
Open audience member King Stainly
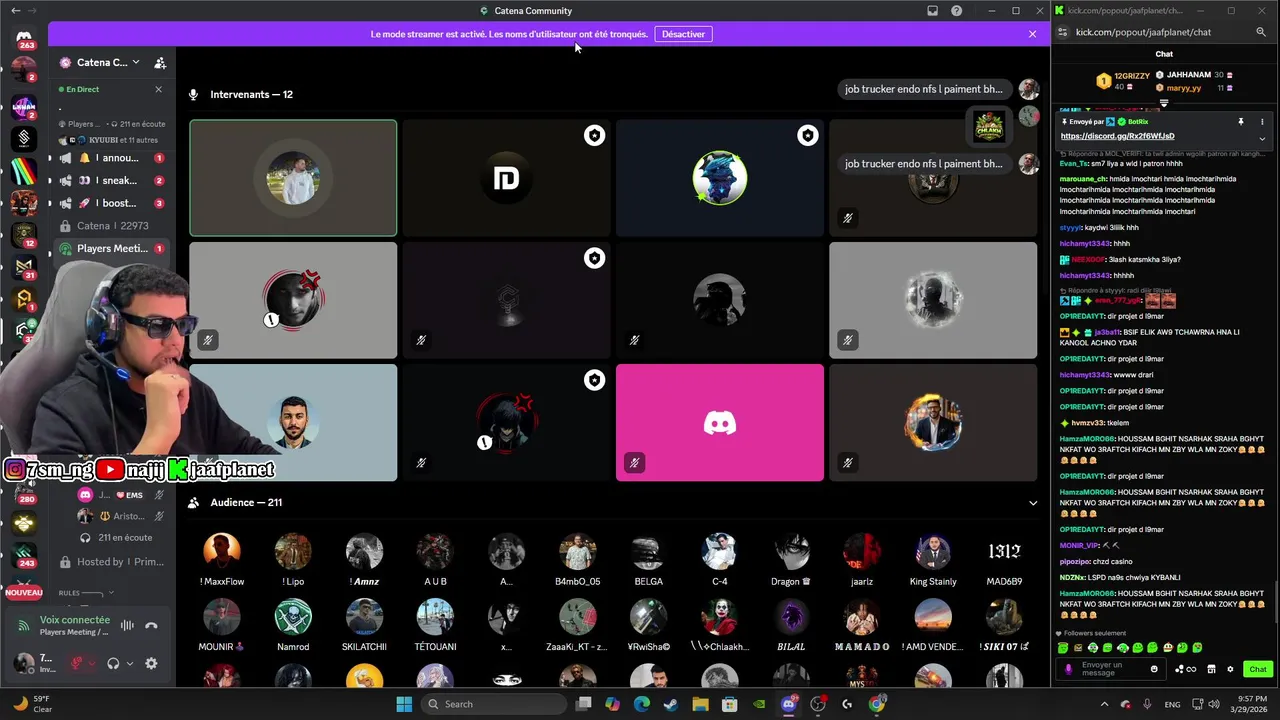click(933, 559)
